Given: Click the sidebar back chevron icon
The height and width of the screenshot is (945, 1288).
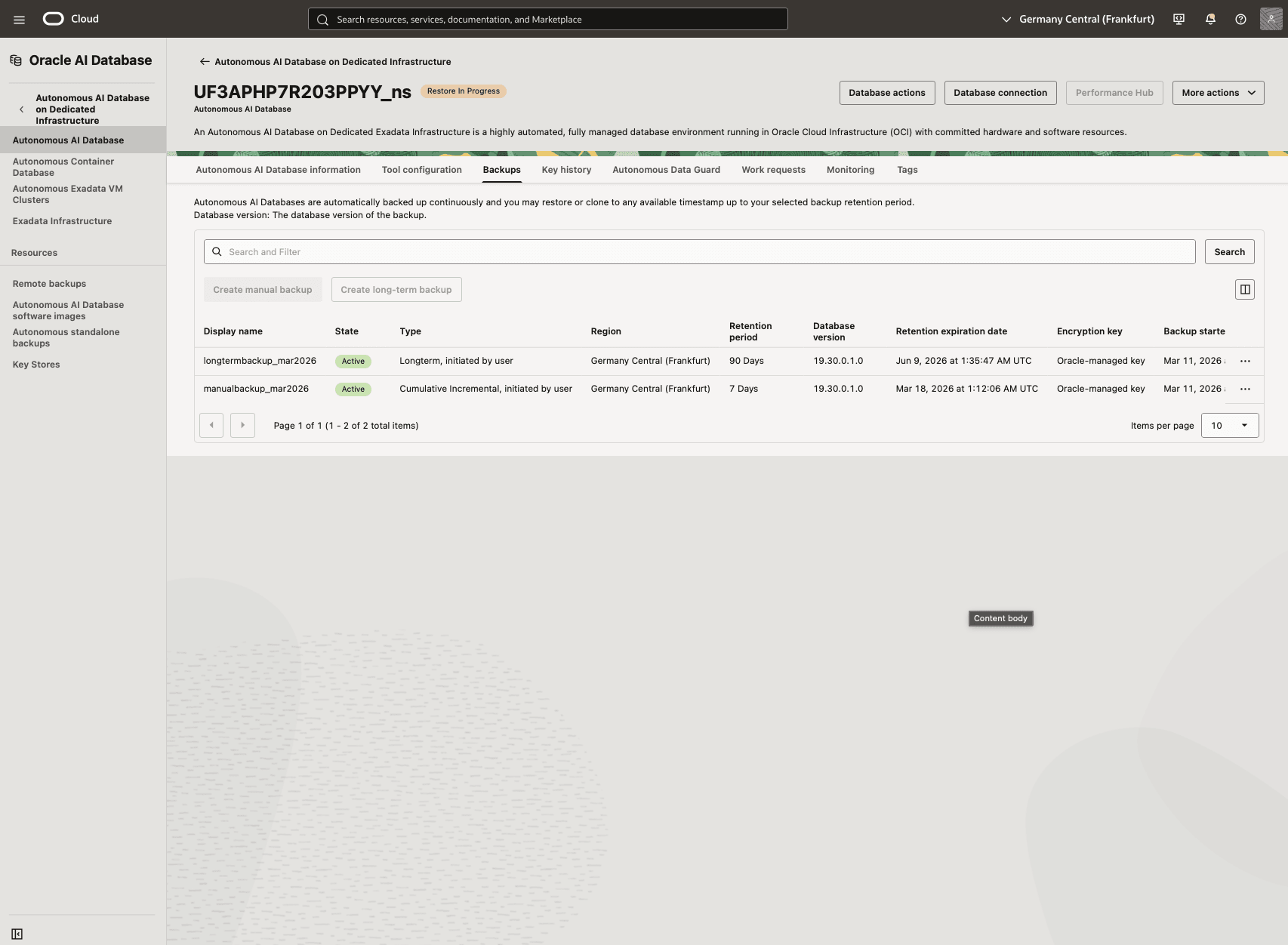Looking at the screenshot, I should tap(21, 109).
